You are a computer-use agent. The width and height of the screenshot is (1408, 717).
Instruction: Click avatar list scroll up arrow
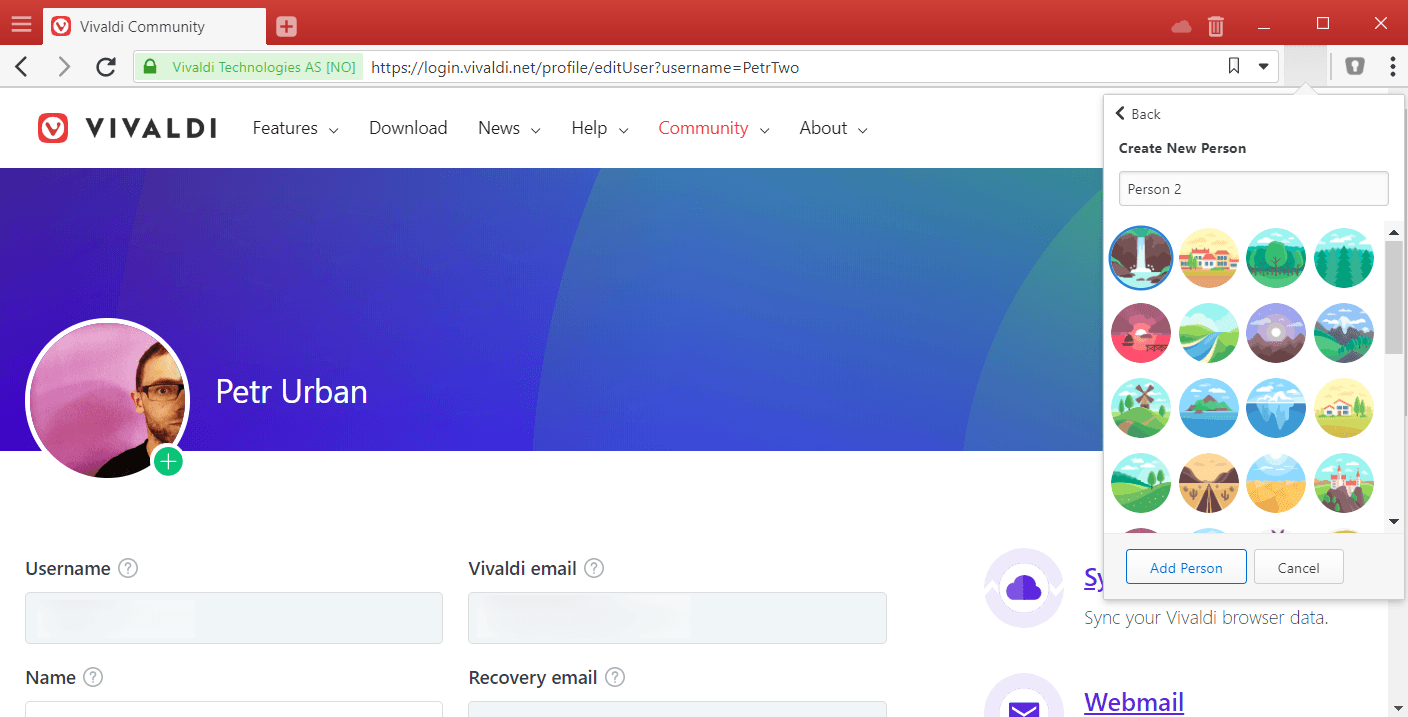pyautogui.click(x=1394, y=233)
